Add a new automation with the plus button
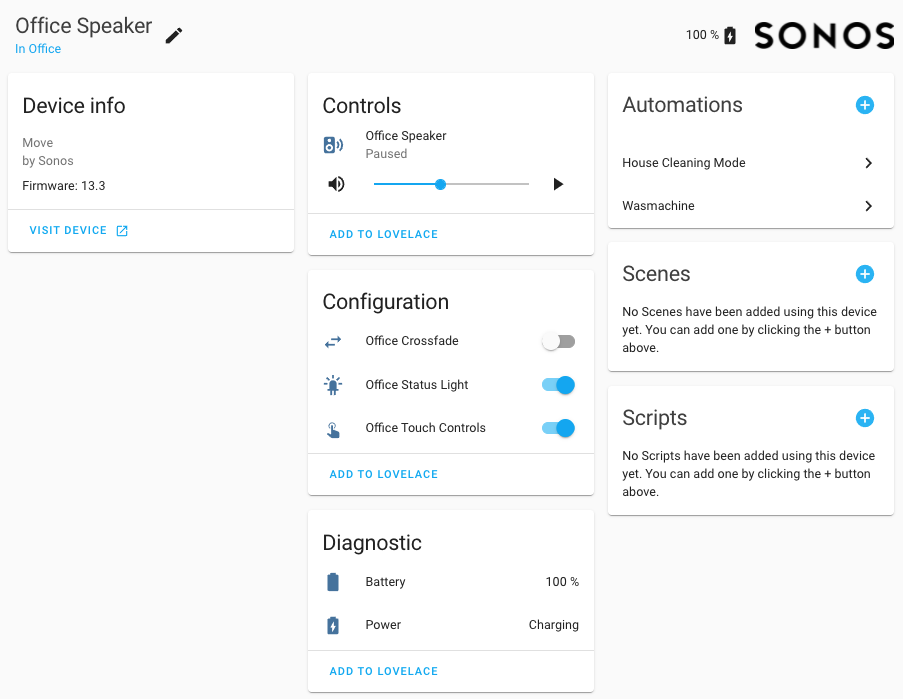Image resolution: width=903 pixels, height=699 pixels. pyautogui.click(x=864, y=105)
